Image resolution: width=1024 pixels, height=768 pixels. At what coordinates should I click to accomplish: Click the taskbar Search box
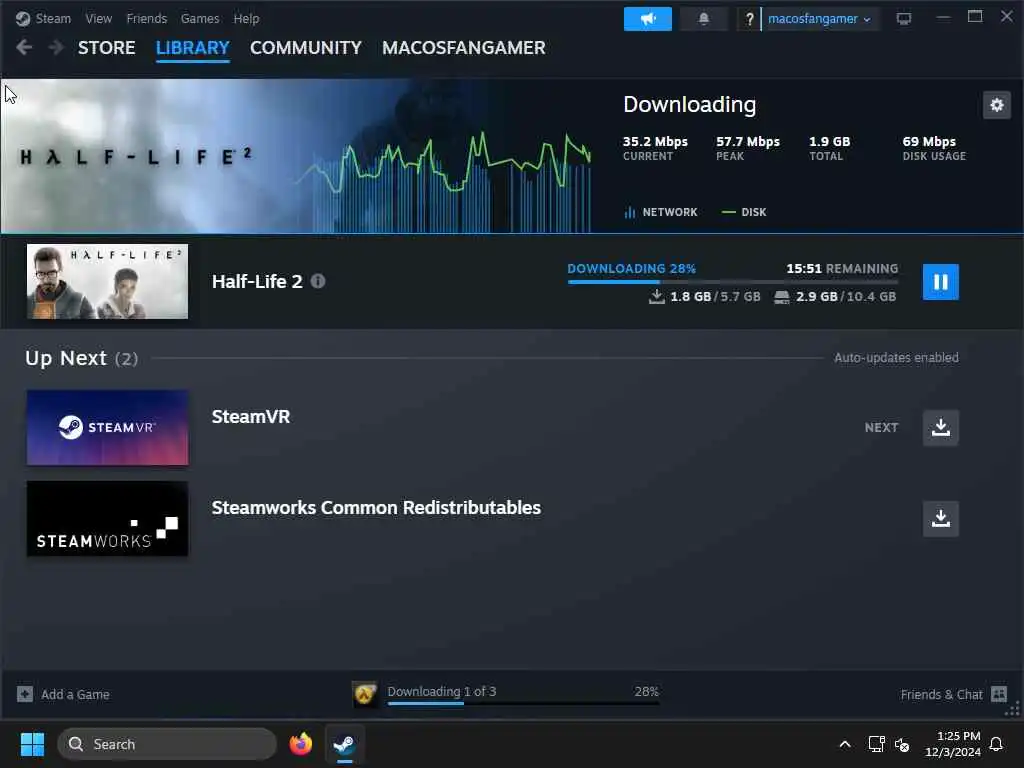pyautogui.click(x=167, y=744)
